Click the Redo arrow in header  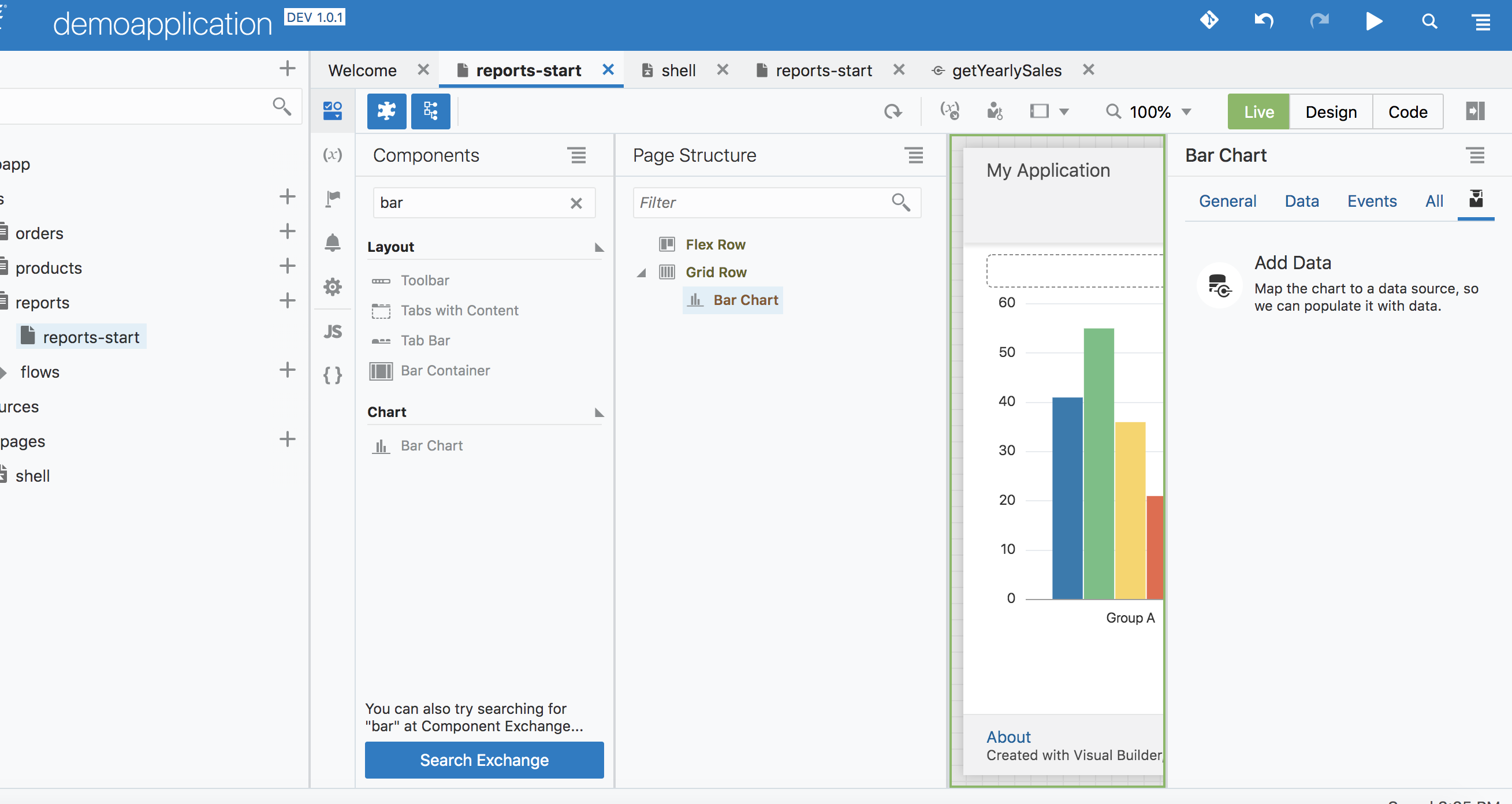[x=1319, y=22]
